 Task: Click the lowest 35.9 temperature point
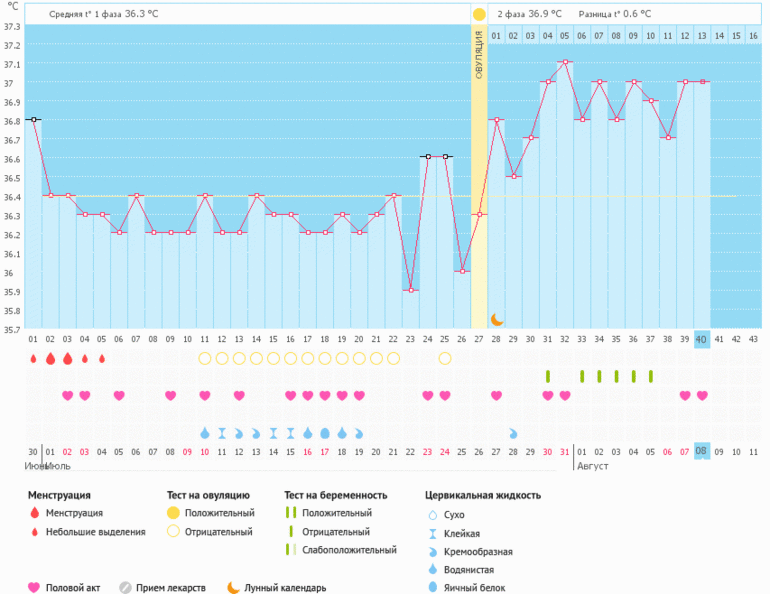pyautogui.click(x=411, y=290)
